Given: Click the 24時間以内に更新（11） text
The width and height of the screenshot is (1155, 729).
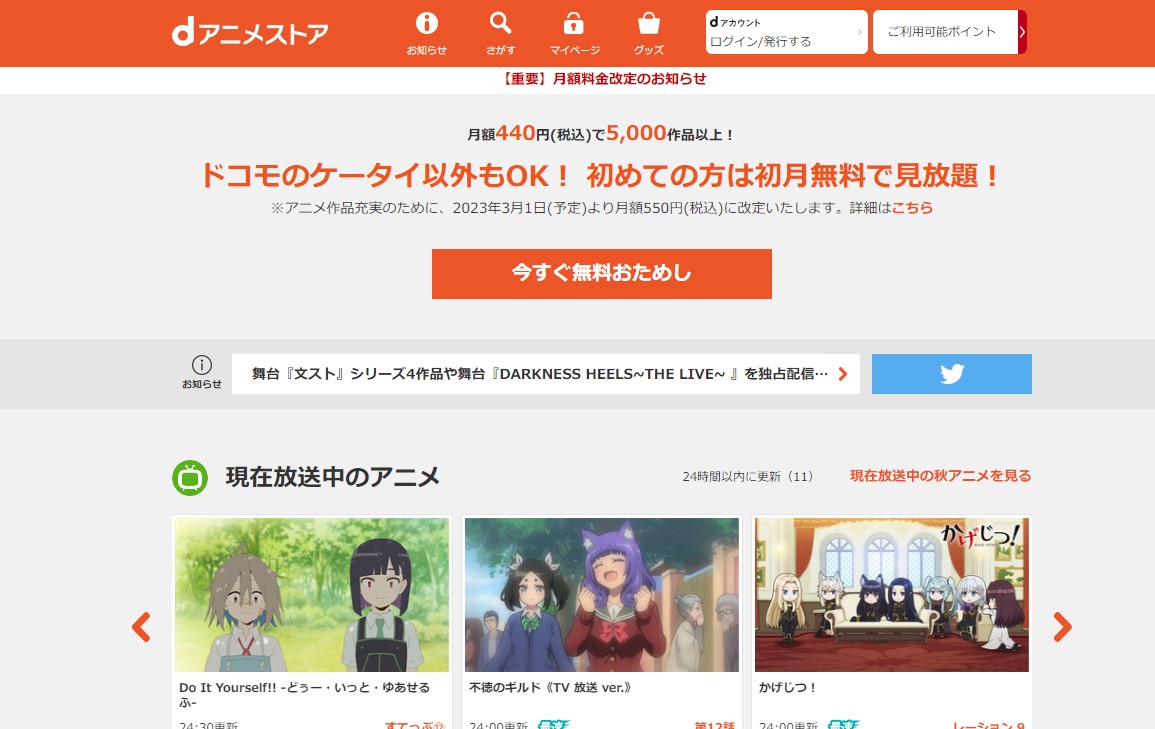Looking at the screenshot, I should 748,476.
